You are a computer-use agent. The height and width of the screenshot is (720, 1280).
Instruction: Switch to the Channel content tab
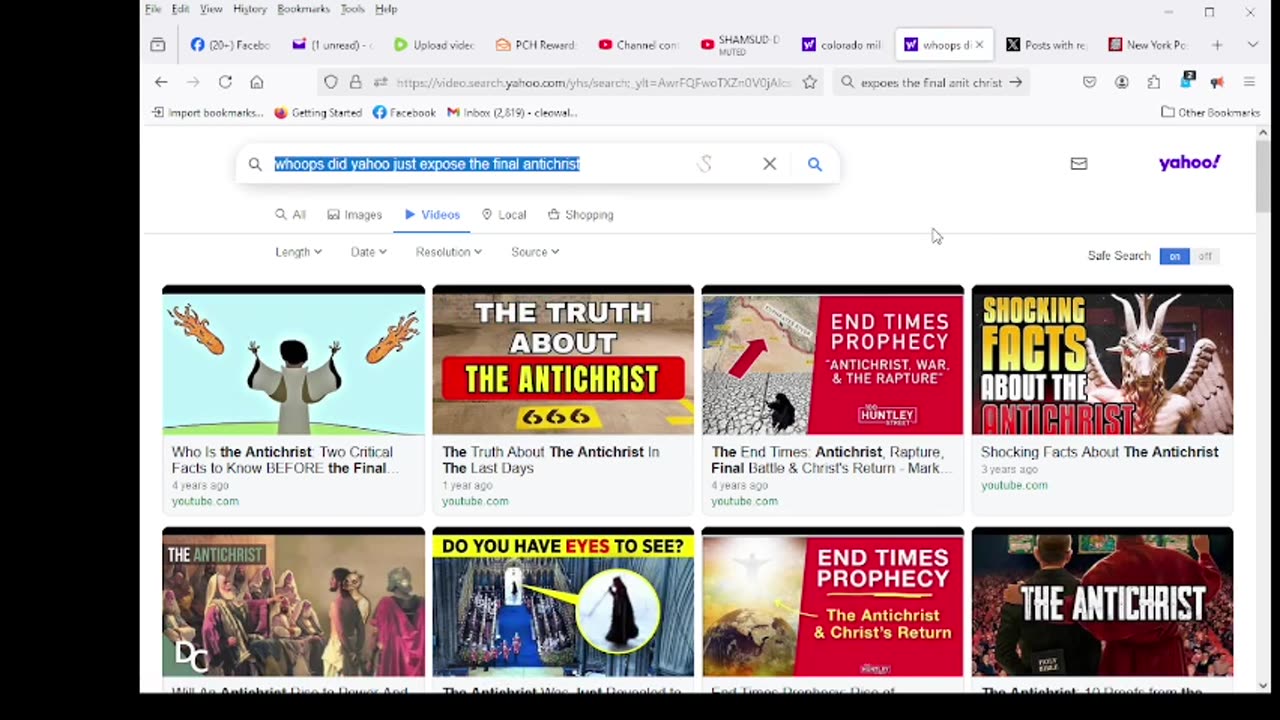(x=638, y=45)
